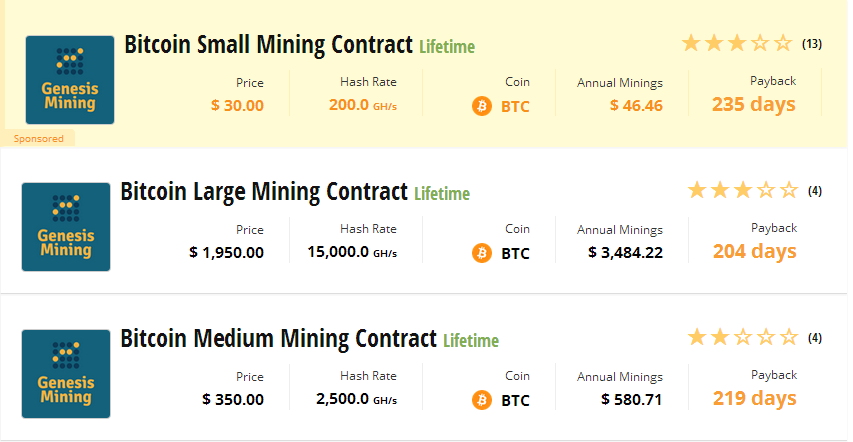The image size is (853, 442).
Task: Open Bitcoin Medium Mining Contract title
Action: tap(278, 339)
